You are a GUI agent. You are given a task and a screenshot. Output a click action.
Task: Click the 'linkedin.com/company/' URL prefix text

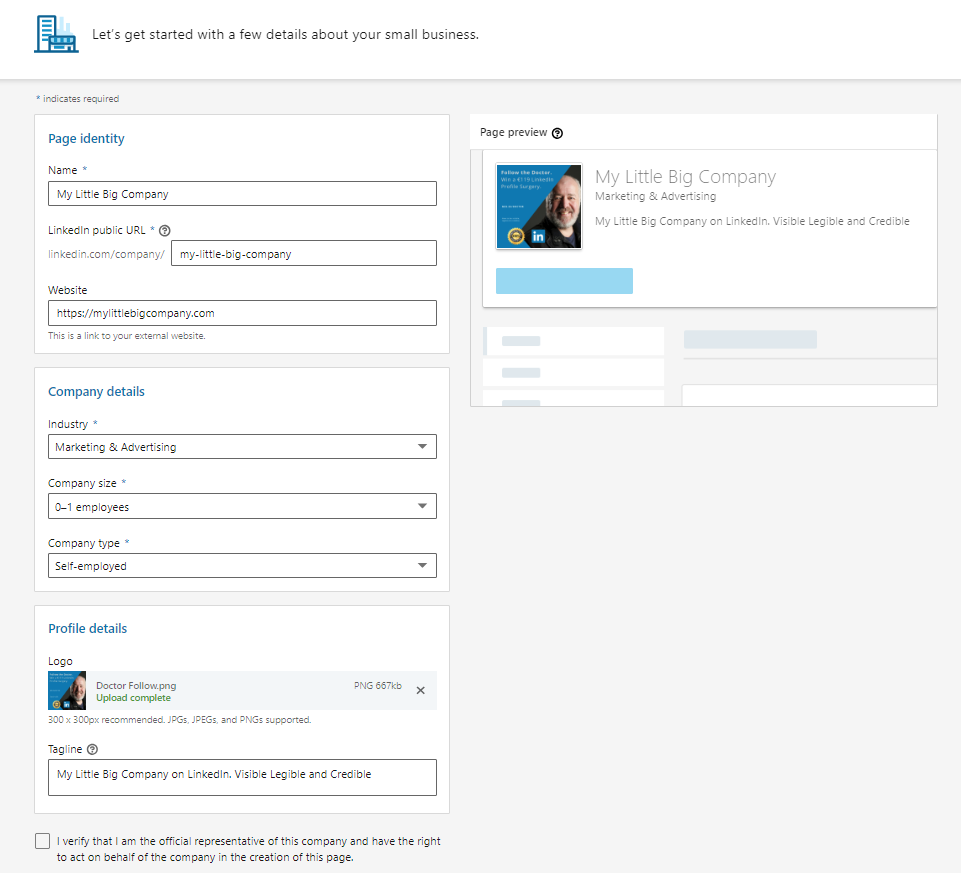(106, 254)
